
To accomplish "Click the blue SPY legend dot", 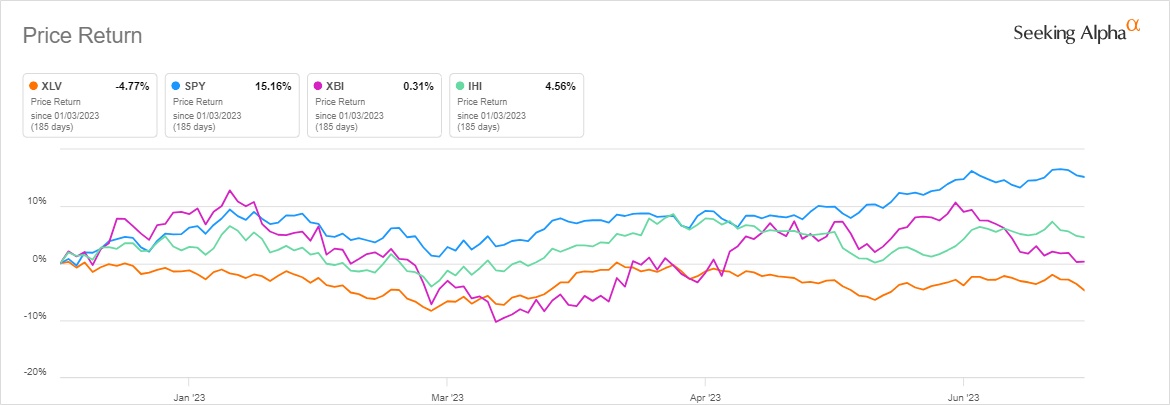I will (176, 87).
